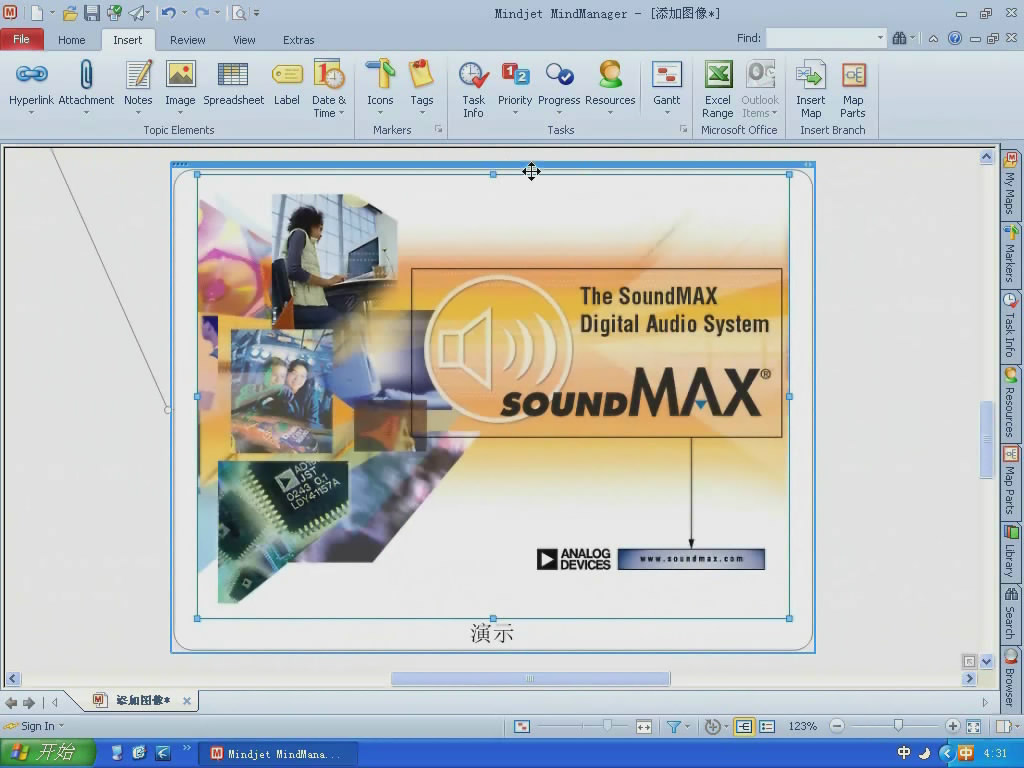The width and height of the screenshot is (1024, 768).
Task: Click the quick print icon
Action: coord(114,12)
